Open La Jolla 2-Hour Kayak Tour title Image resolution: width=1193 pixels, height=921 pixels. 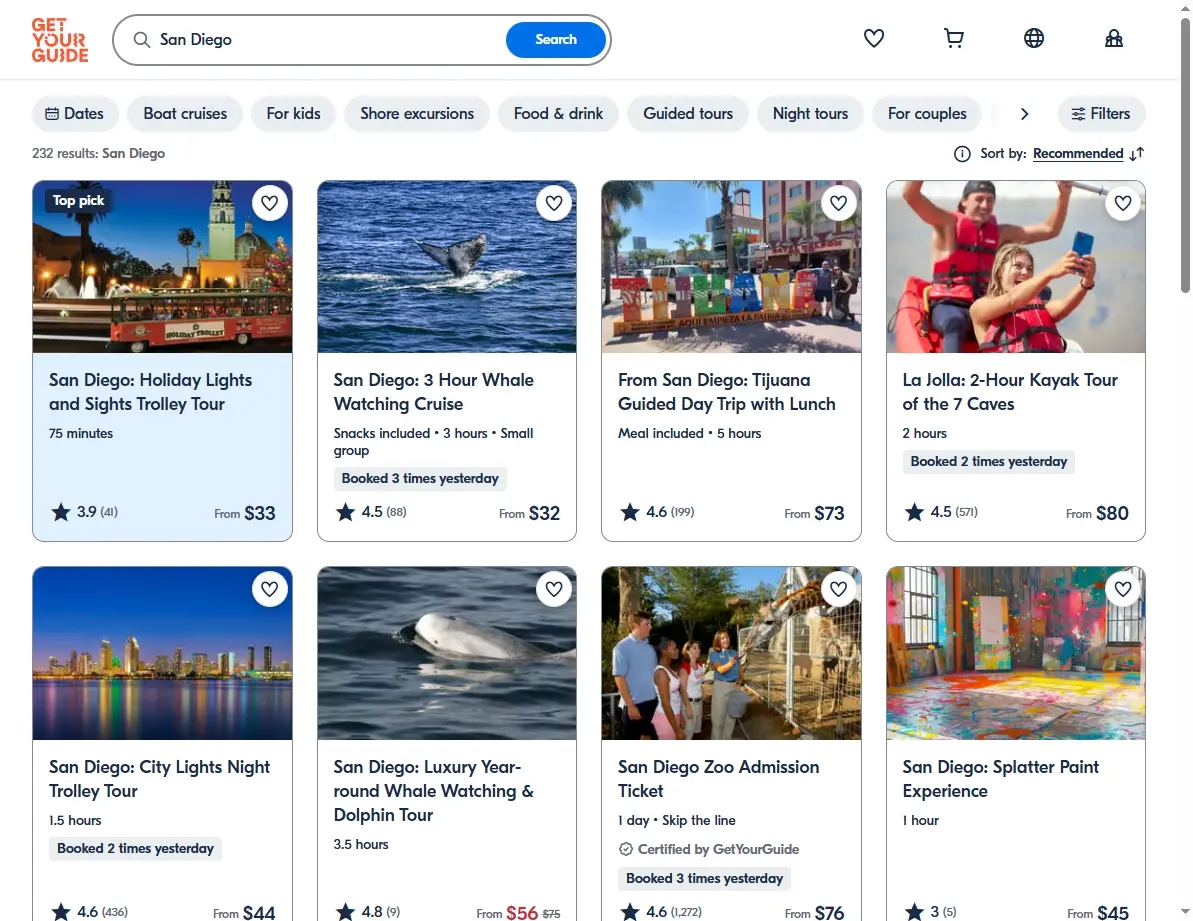click(x=1010, y=392)
